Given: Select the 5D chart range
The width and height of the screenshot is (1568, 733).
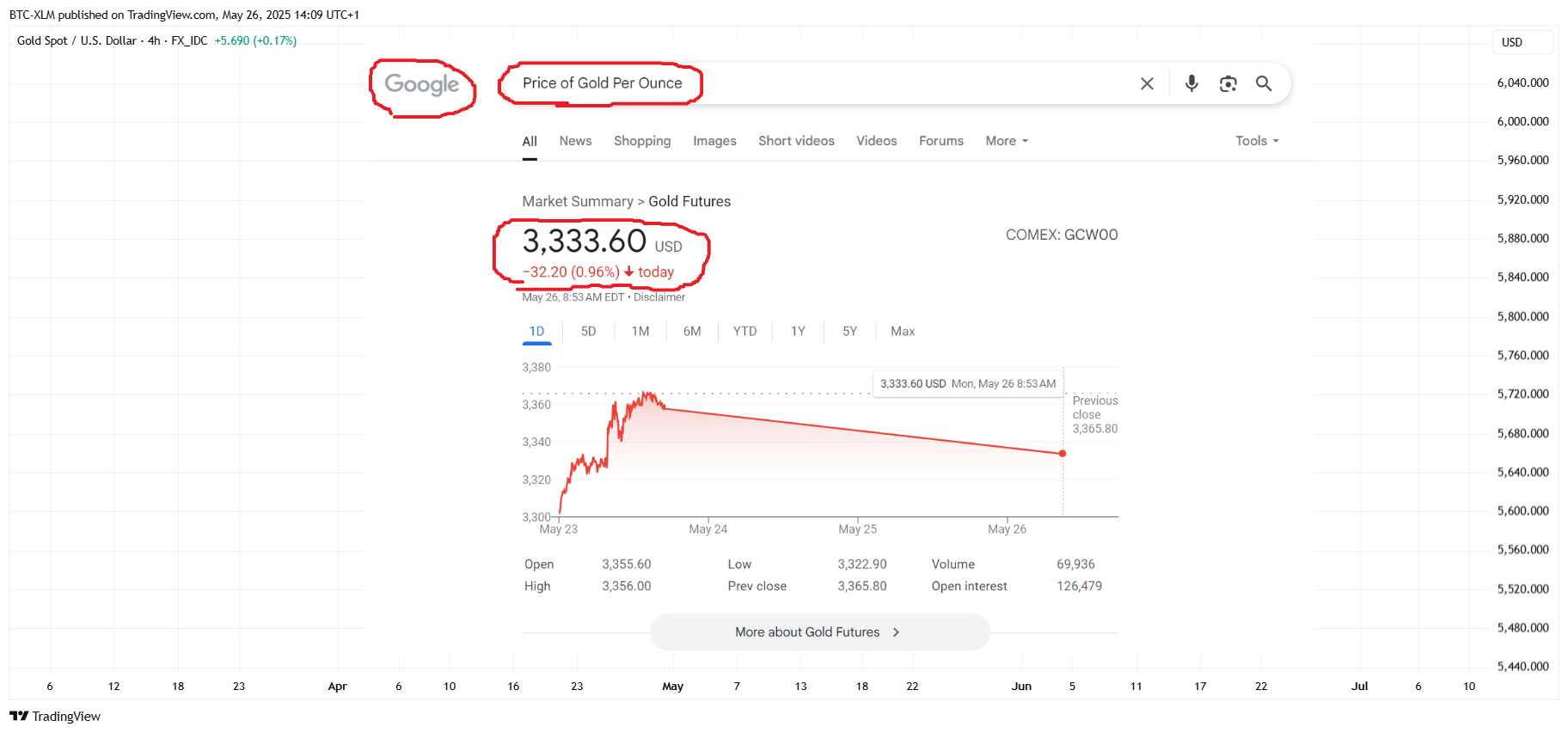Looking at the screenshot, I should point(588,331).
